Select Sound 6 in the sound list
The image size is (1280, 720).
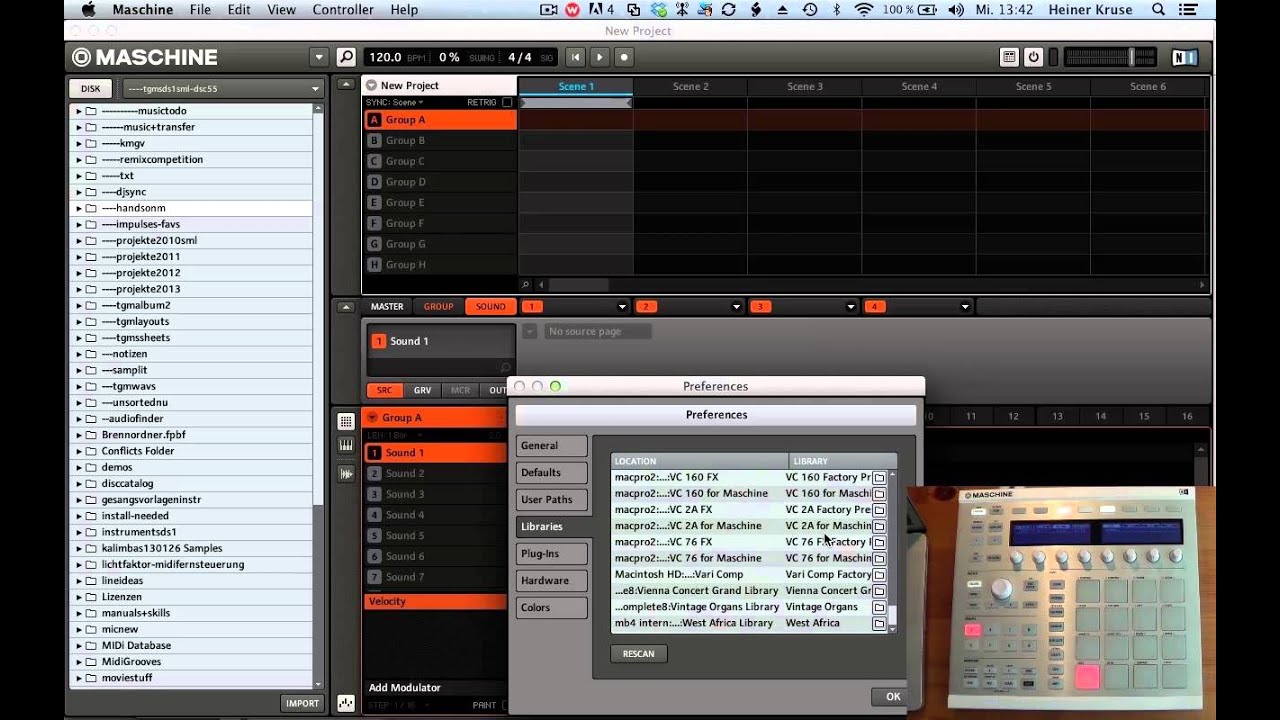click(x=436, y=556)
